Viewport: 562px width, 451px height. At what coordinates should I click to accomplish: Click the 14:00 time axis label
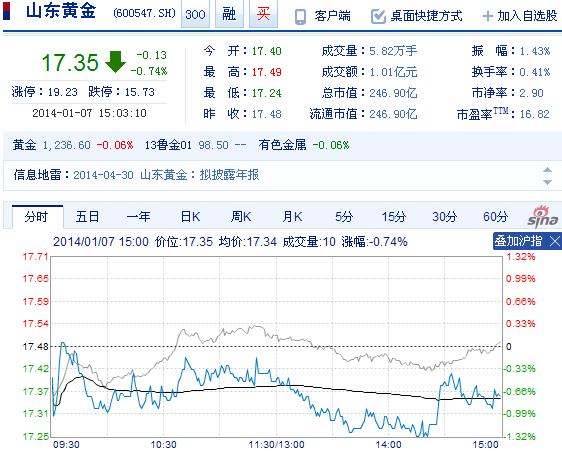pyautogui.click(x=389, y=445)
